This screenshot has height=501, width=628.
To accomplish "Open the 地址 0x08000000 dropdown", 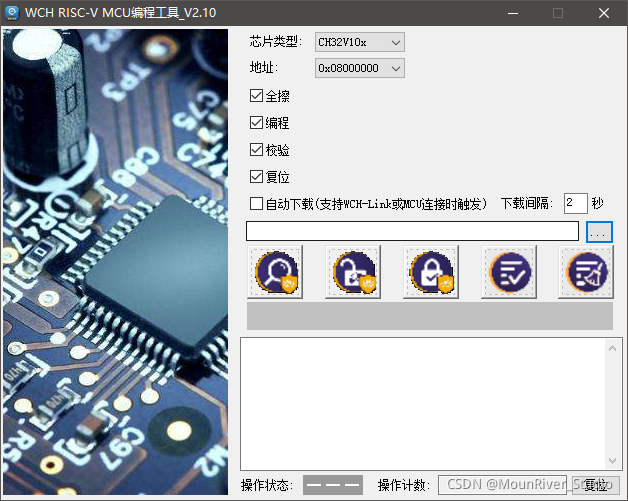I will point(360,68).
